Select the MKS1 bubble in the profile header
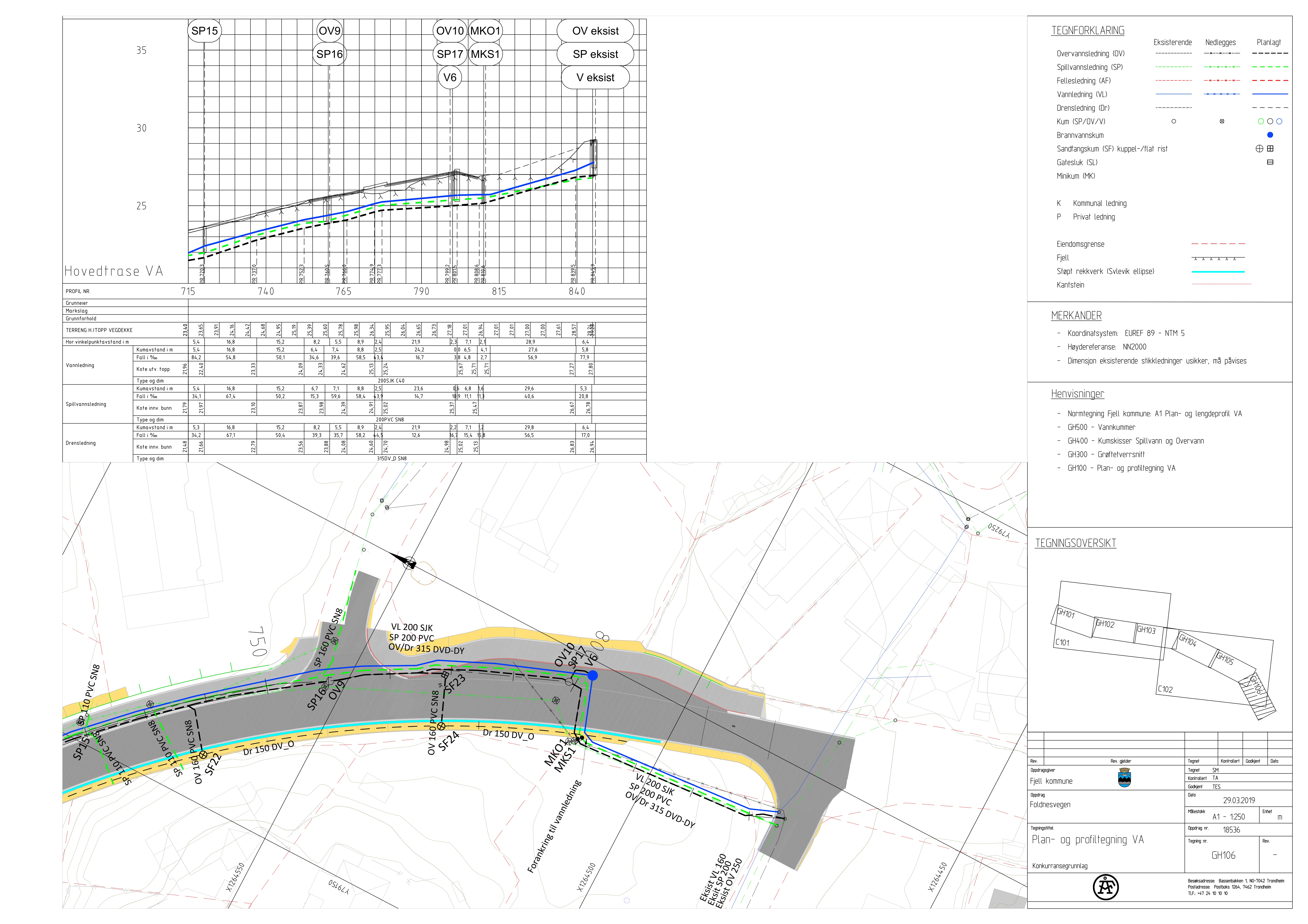 [485, 54]
